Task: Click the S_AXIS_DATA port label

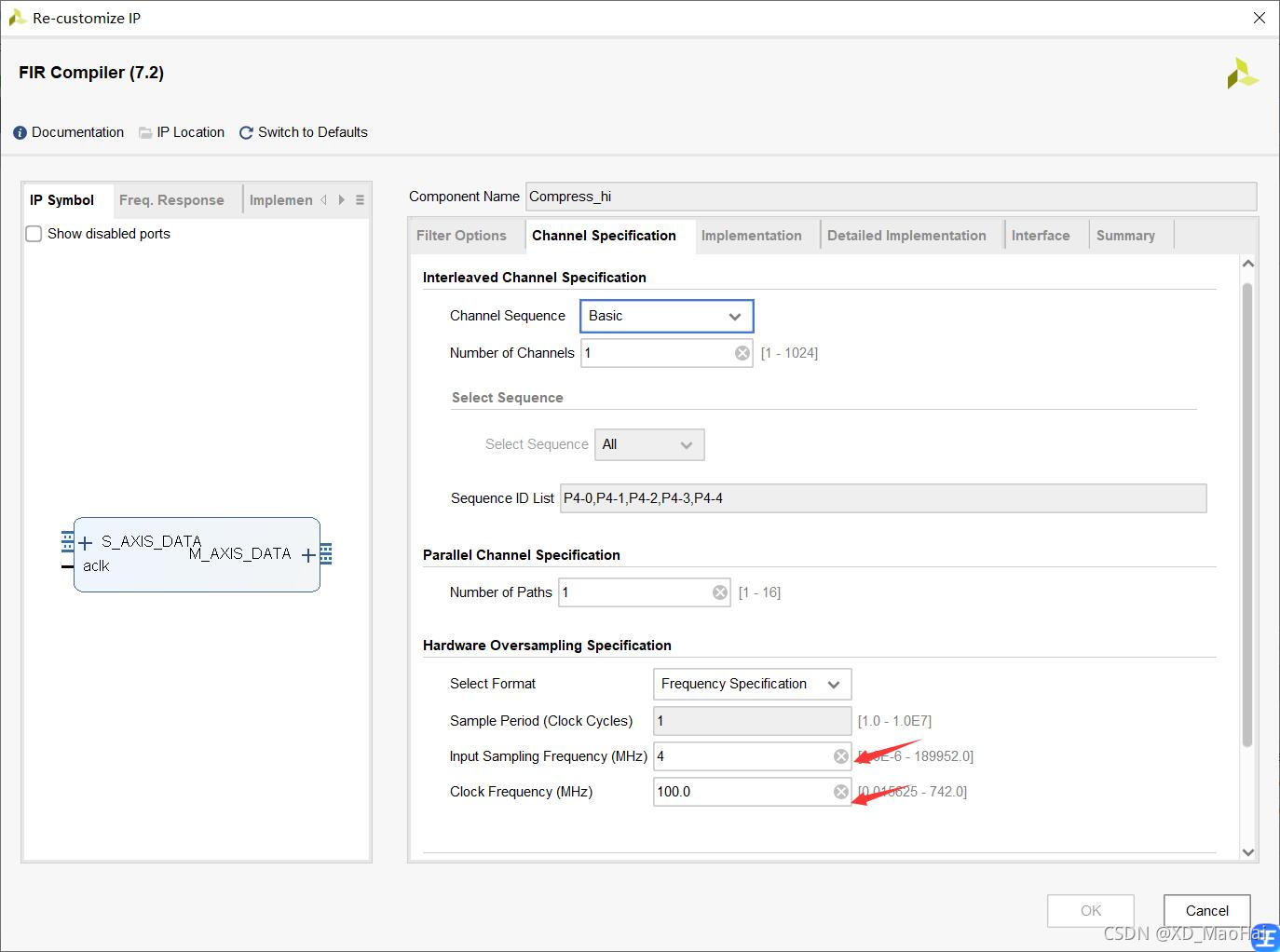Action: (x=151, y=541)
